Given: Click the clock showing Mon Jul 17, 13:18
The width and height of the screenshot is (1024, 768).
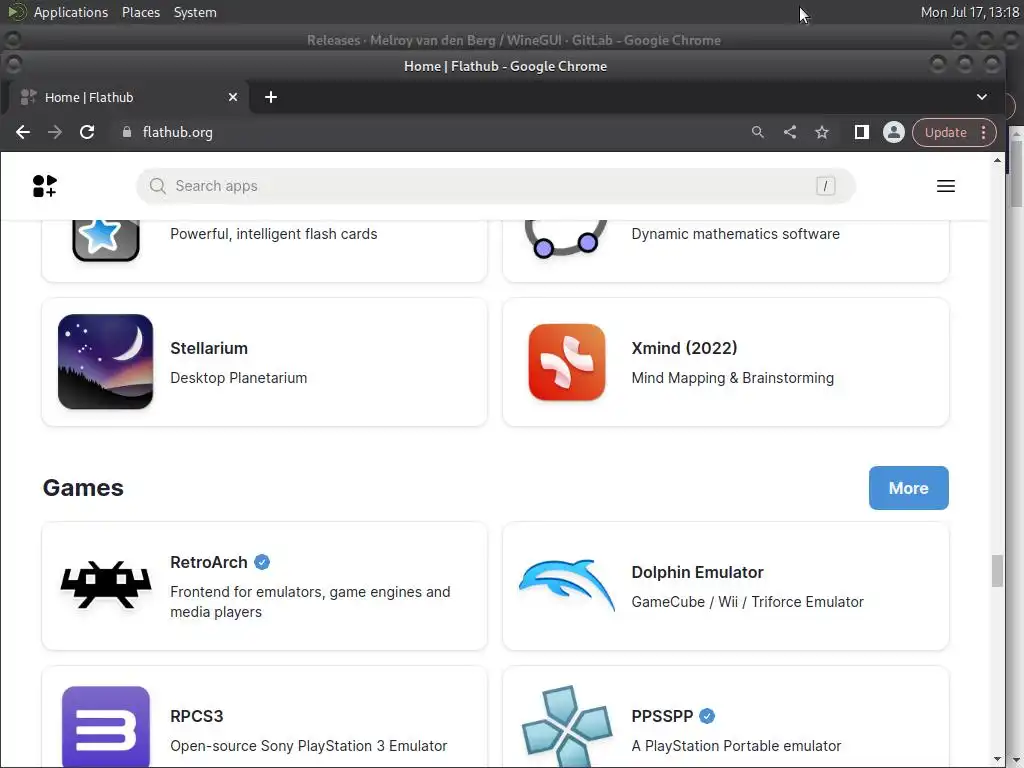Looking at the screenshot, I should pos(970,12).
